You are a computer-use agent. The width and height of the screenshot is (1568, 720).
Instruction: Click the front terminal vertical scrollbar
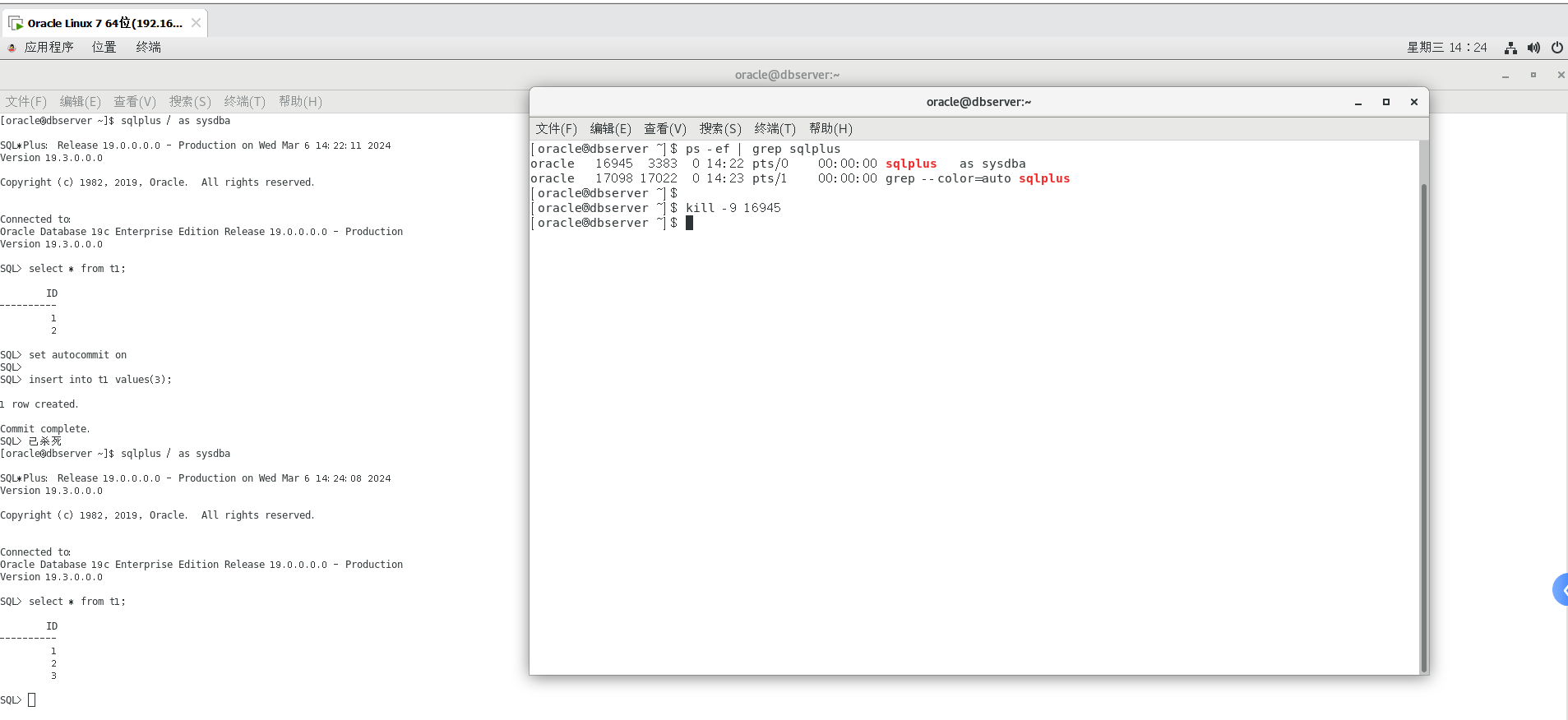click(1424, 427)
